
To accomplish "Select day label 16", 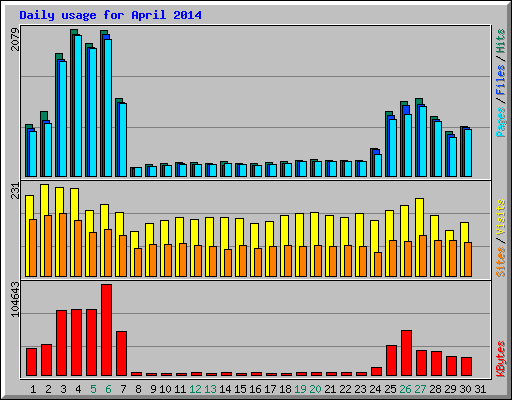I will (x=255, y=389).
